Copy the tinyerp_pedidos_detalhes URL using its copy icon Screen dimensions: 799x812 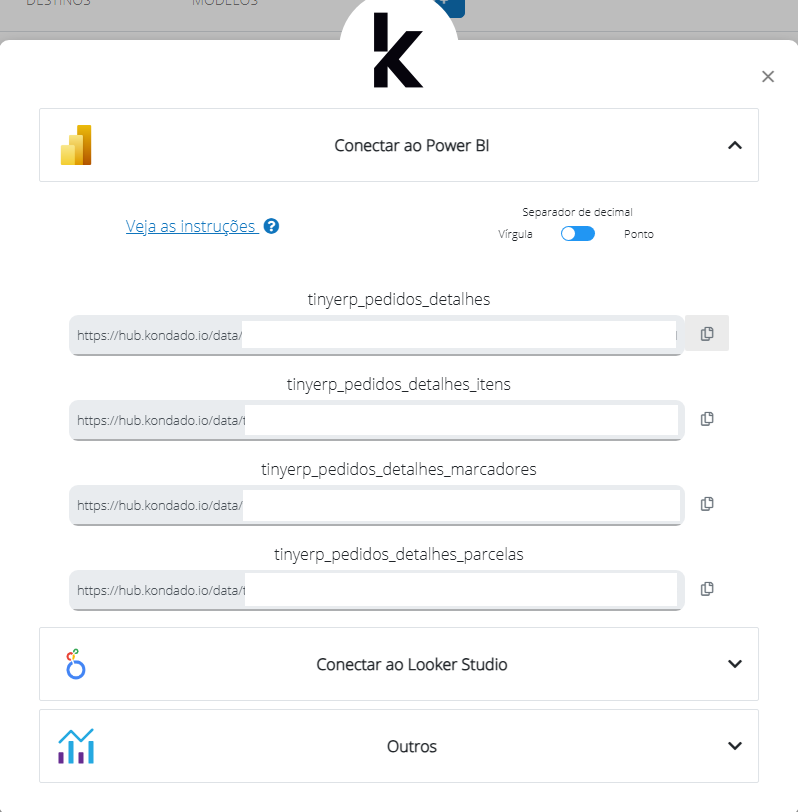[706, 332]
